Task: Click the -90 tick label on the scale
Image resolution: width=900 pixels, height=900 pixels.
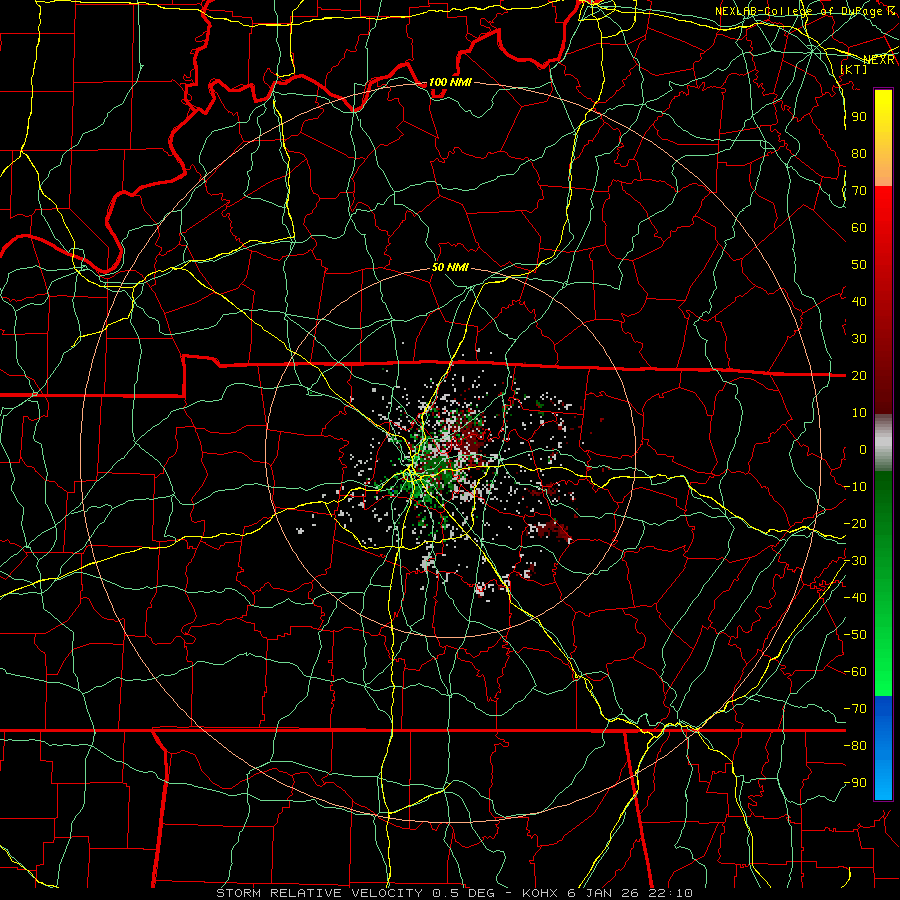Action: (x=856, y=783)
